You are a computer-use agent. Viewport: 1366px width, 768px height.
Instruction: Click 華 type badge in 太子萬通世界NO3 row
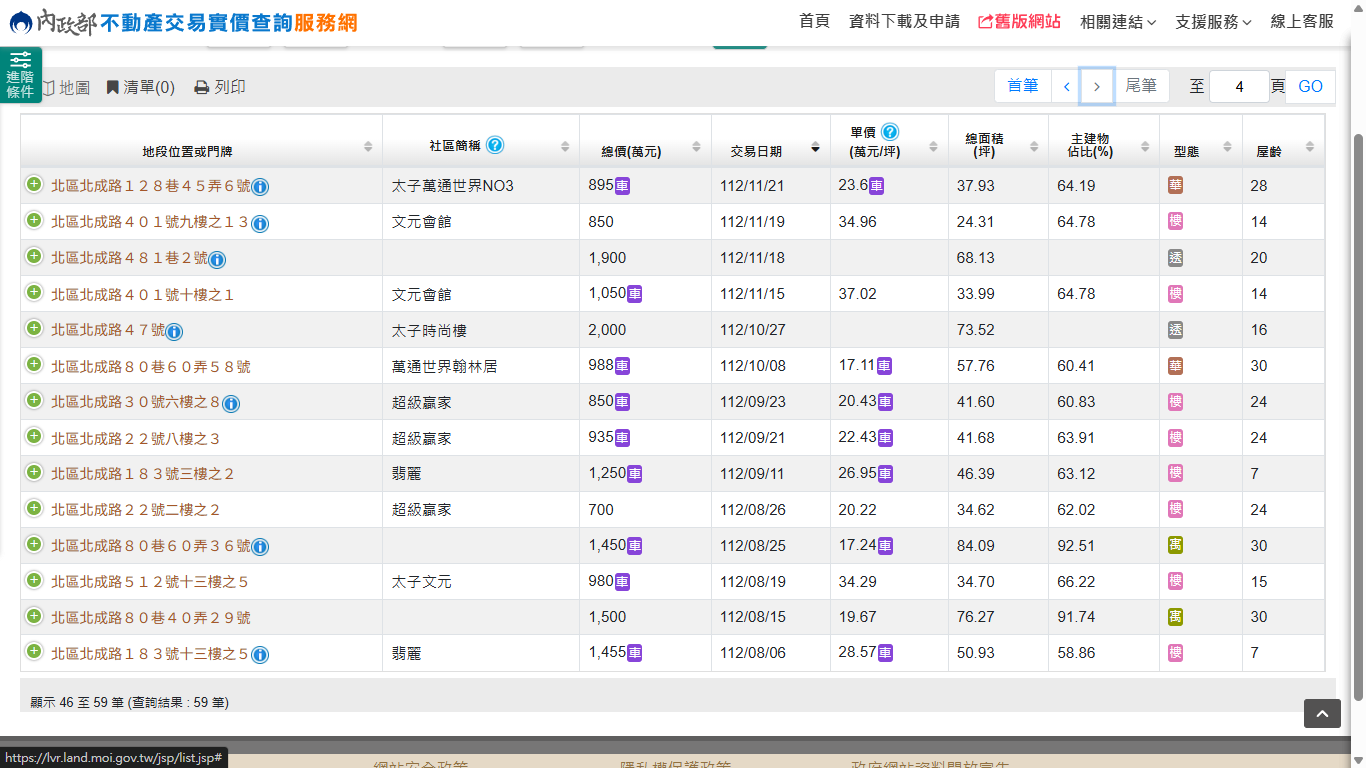(1176, 185)
